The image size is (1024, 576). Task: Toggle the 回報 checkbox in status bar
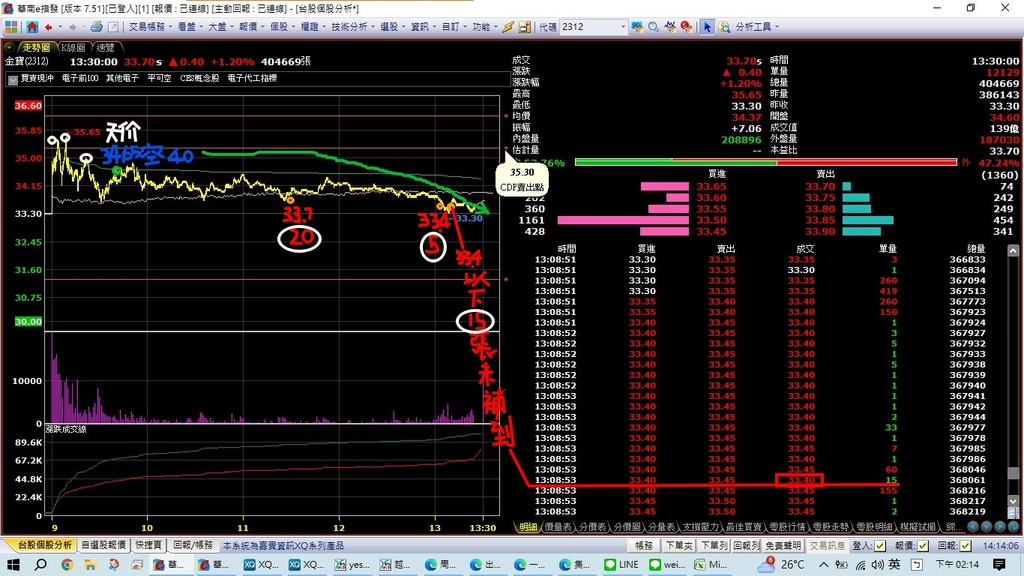click(x=965, y=546)
